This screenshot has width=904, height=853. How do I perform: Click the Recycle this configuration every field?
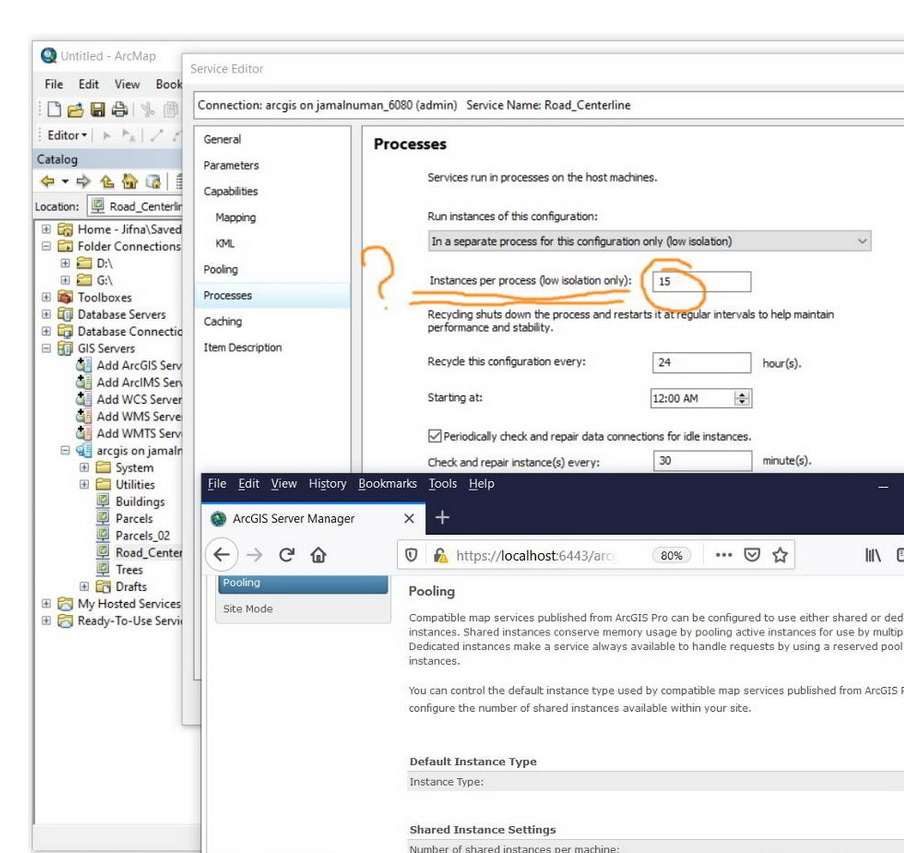(702, 363)
